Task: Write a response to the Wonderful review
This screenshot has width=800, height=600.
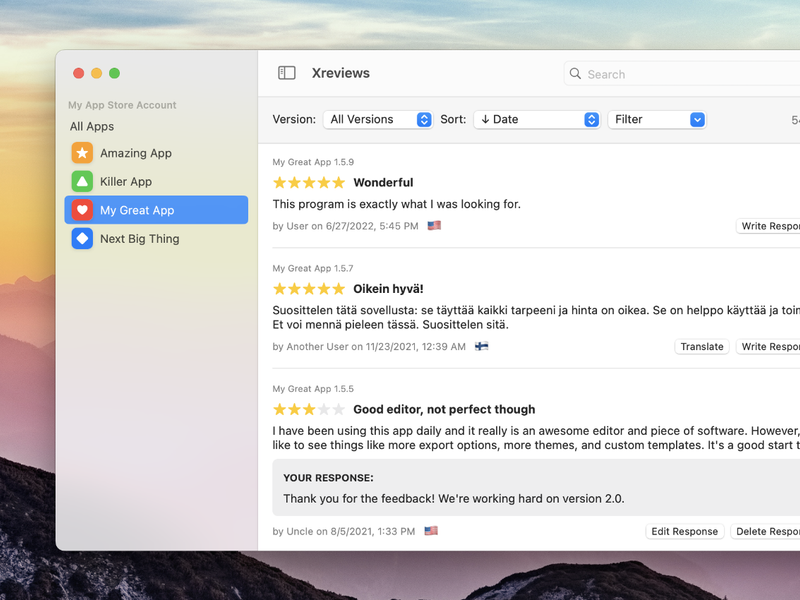Action: click(768, 226)
